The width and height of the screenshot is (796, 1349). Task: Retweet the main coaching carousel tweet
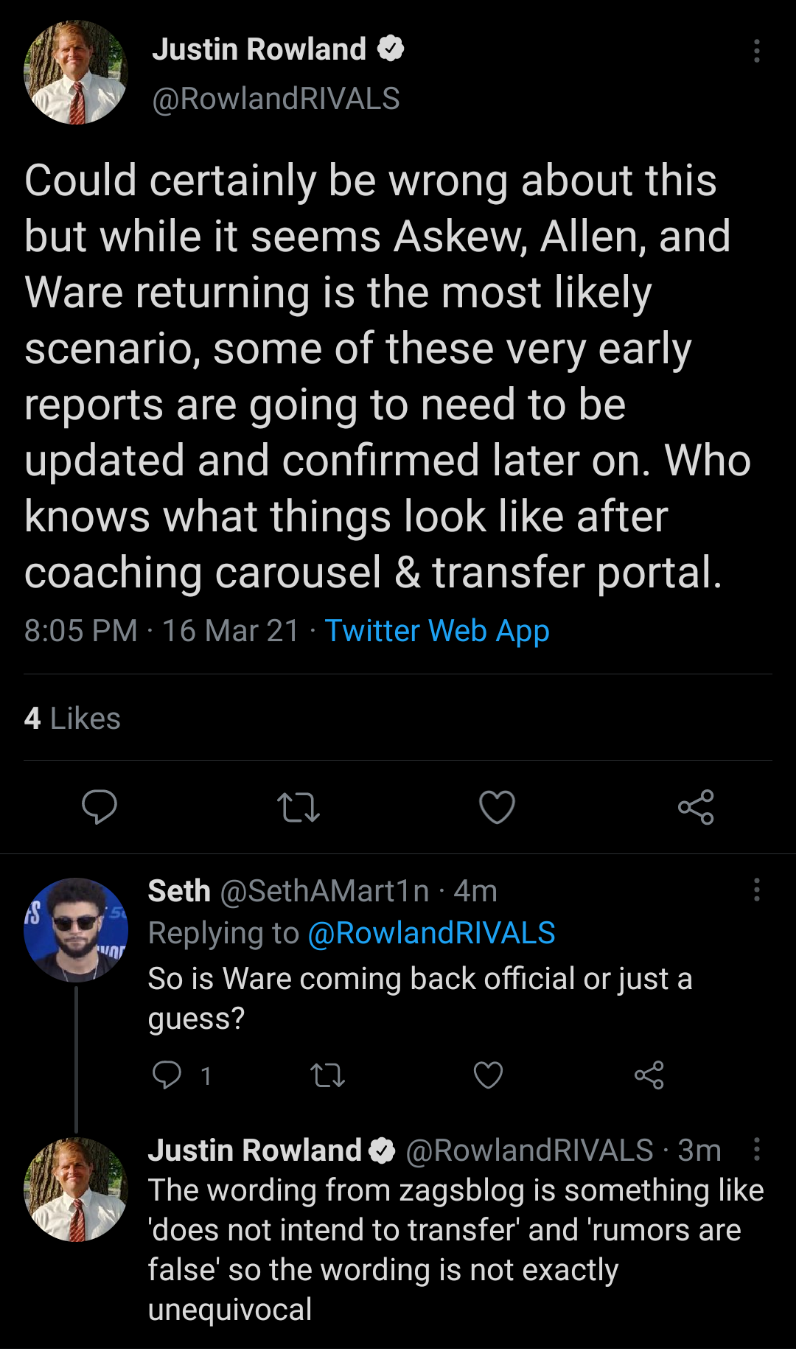pos(297,807)
